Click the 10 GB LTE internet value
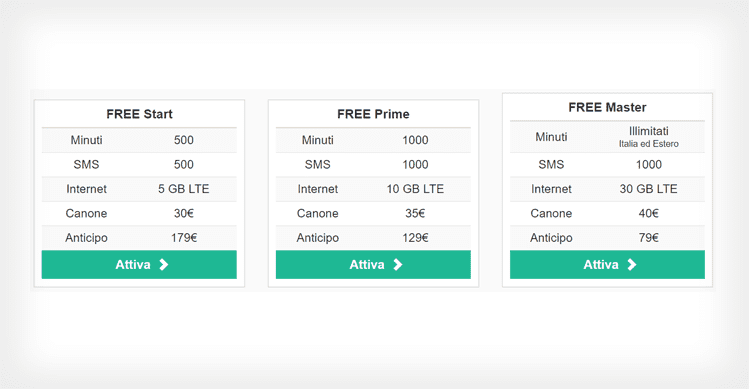The width and height of the screenshot is (750, 389). (x=415, y=189)
